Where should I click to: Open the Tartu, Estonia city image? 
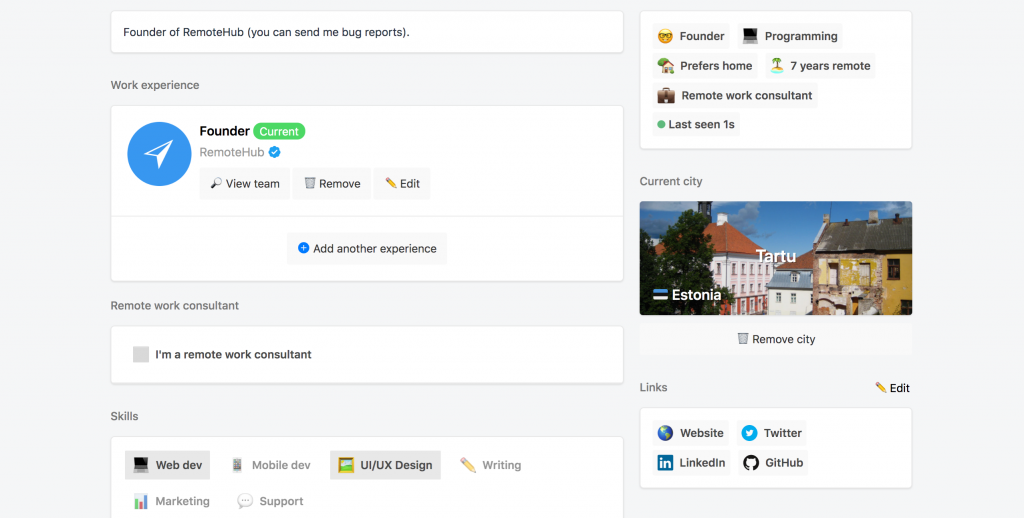click(775, 258)
